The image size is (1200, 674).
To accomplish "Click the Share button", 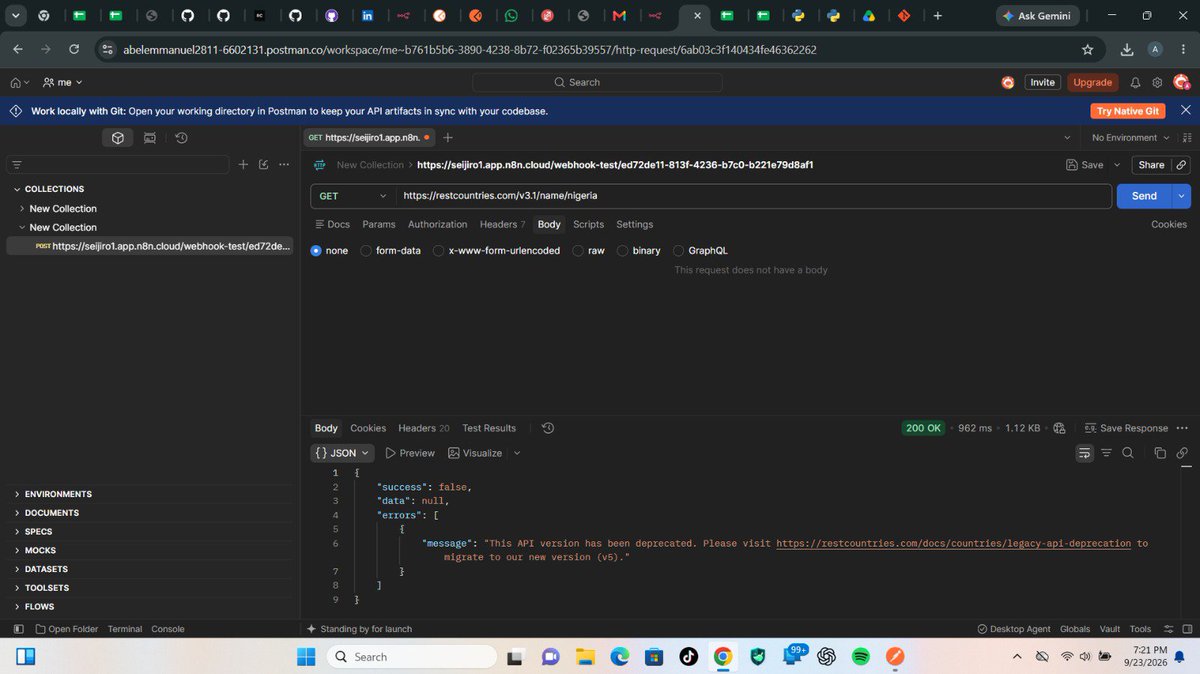I will tap(1151, 165).
